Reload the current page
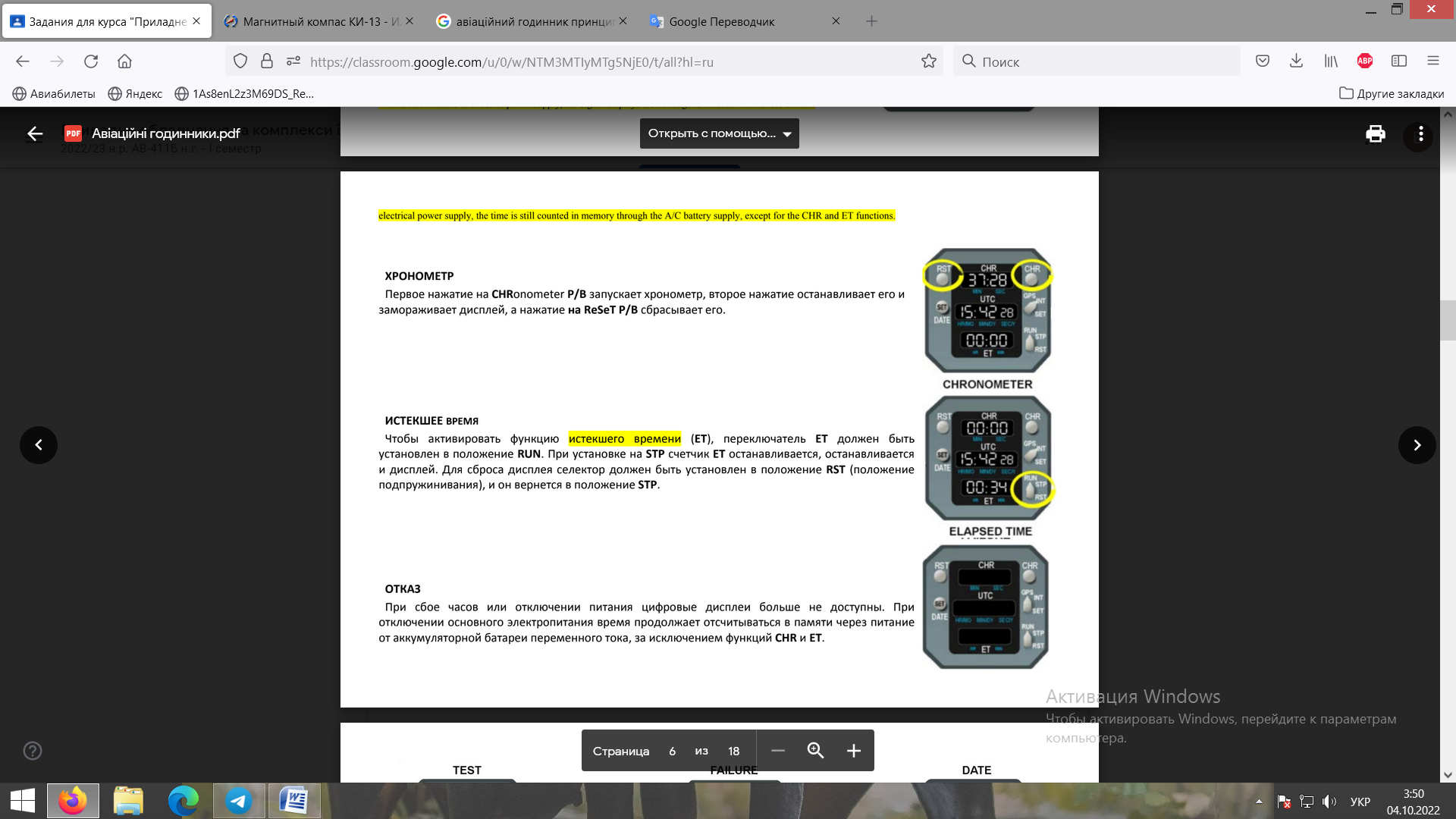 coord(91,61)
